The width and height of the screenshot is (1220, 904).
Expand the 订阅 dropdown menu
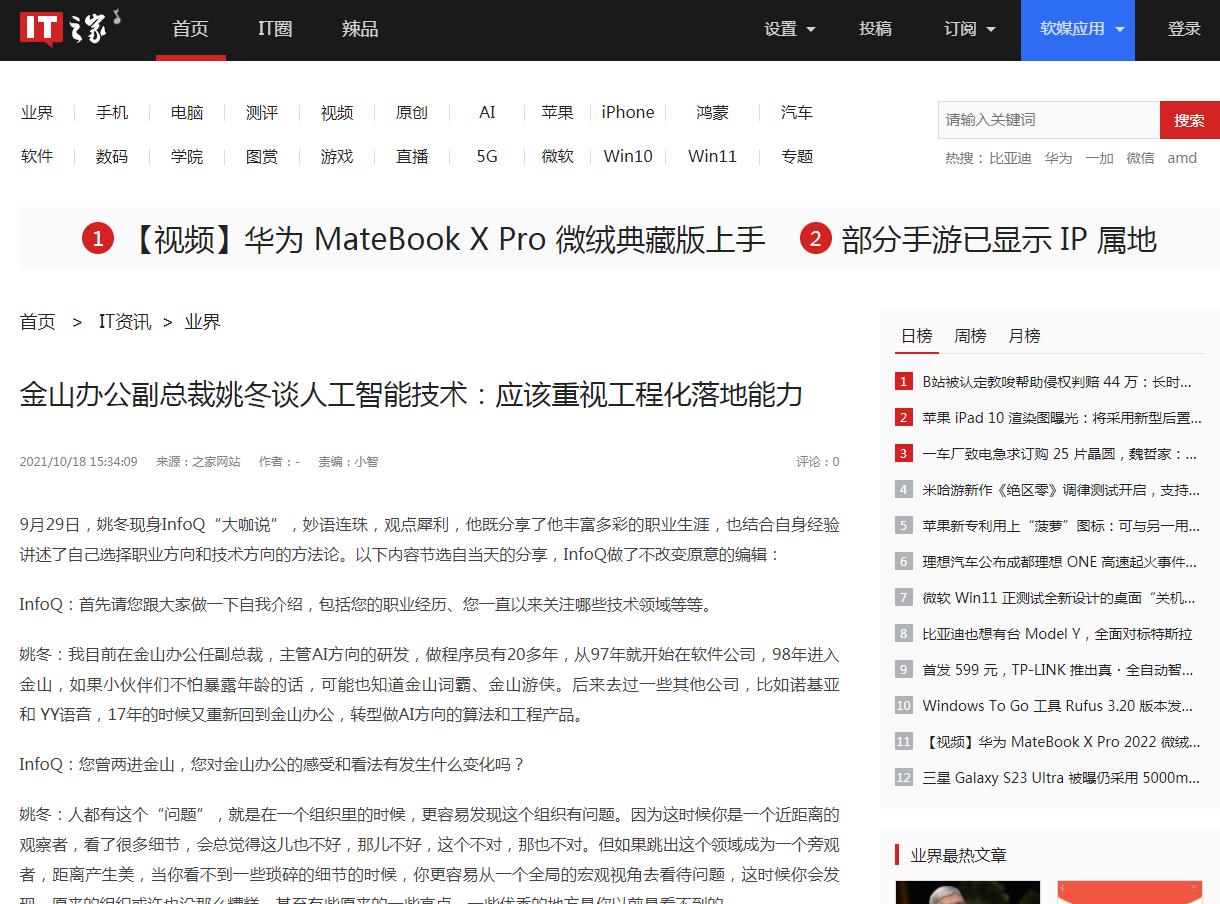point(970,29)
